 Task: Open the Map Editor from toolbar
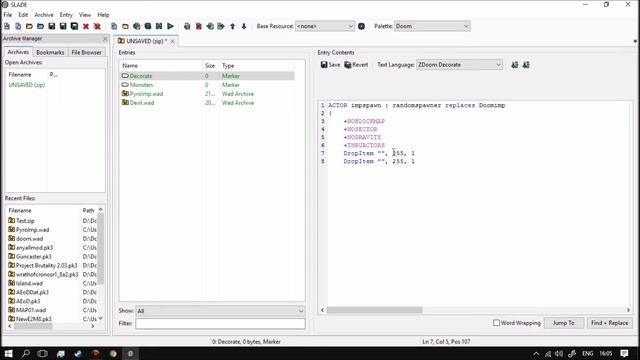(x=159, y=26)
